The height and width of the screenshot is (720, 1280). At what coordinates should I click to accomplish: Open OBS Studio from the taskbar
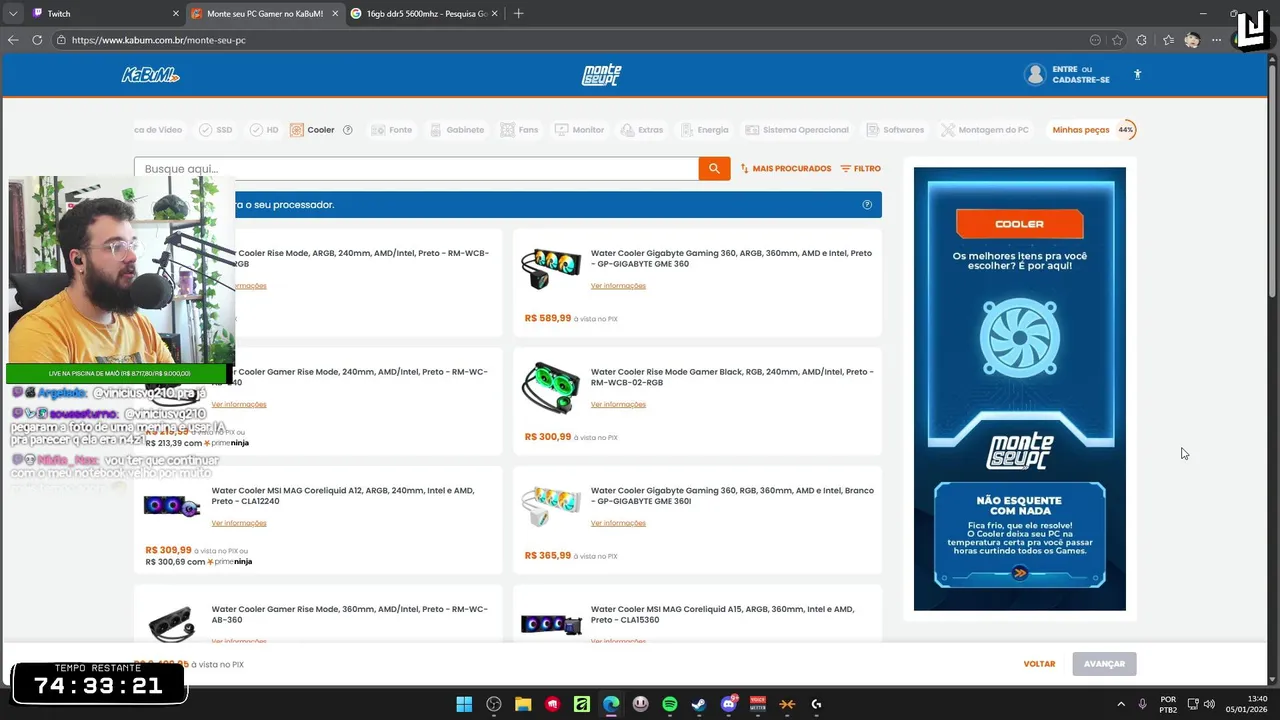tap(494, 704)
